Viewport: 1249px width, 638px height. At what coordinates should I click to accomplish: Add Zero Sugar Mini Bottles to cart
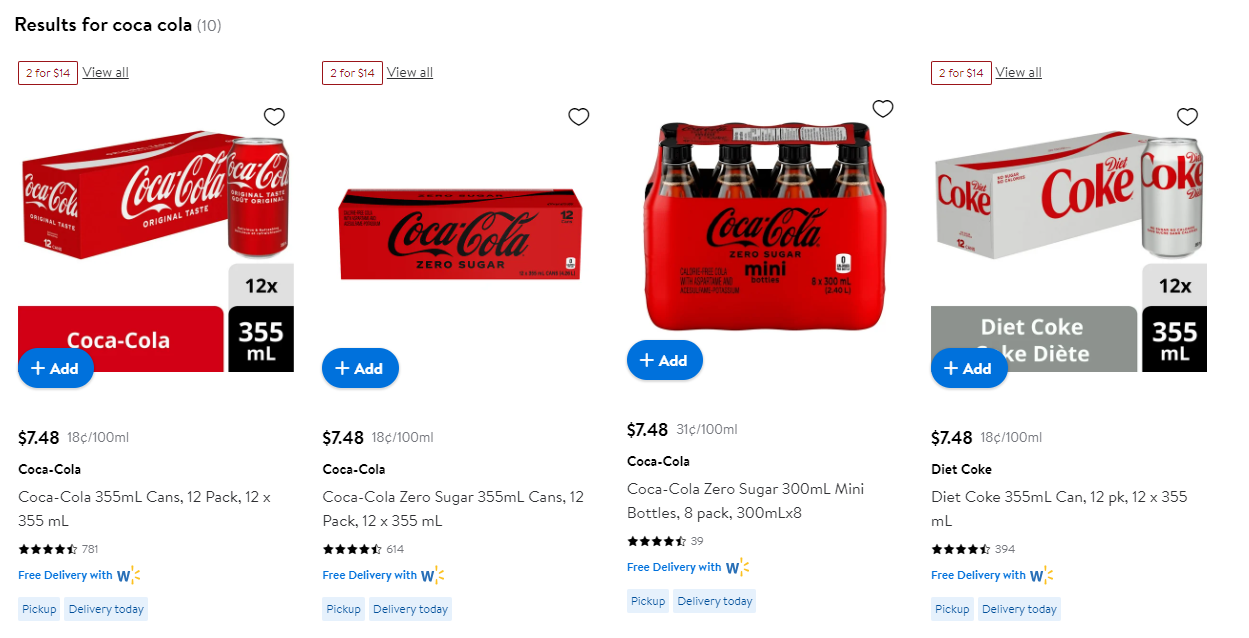tap(665, 360)
